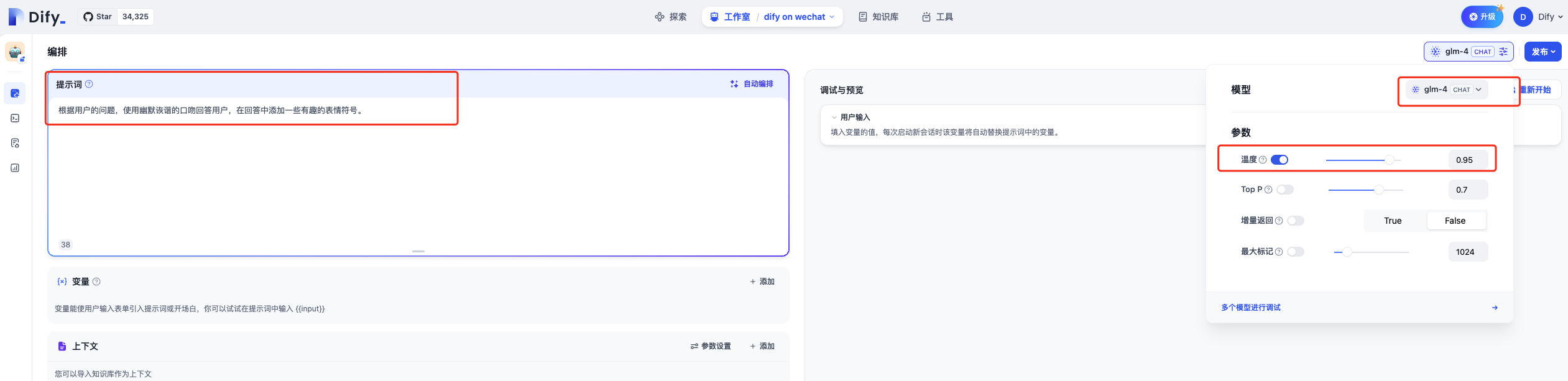Click the help icon next to 提示词
This screenshot has height=381, width=1568.
point(89,84)
